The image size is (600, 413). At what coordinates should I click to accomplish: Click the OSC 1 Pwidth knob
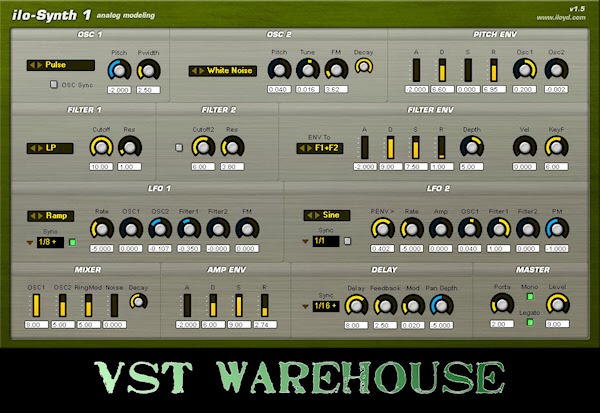coord(148,70)
